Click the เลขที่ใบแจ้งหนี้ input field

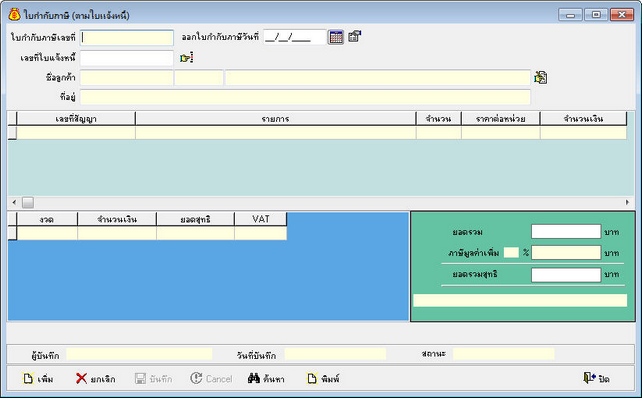click(127, 58)
